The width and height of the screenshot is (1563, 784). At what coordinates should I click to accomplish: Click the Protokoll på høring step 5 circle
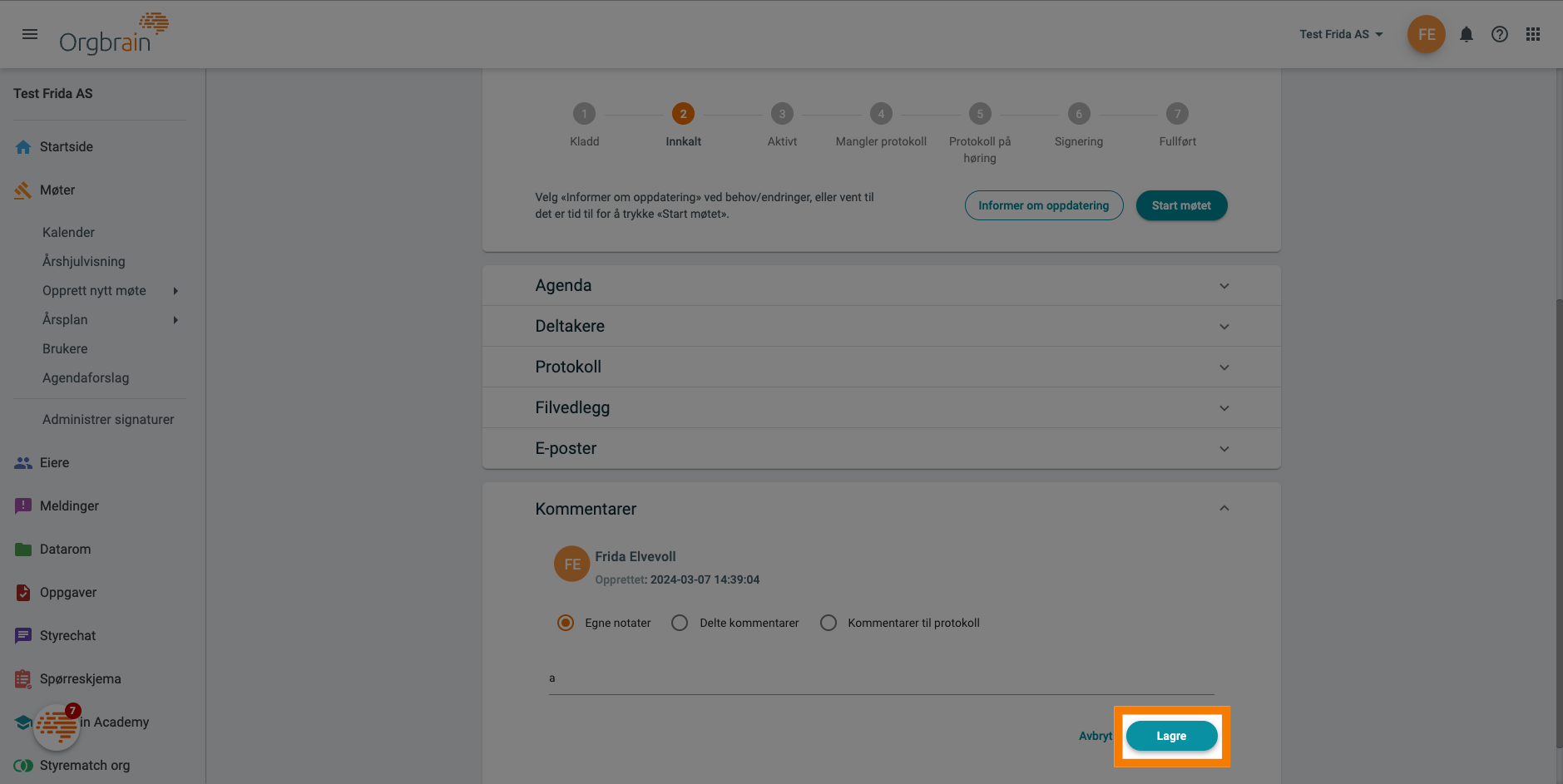point(980,114)
